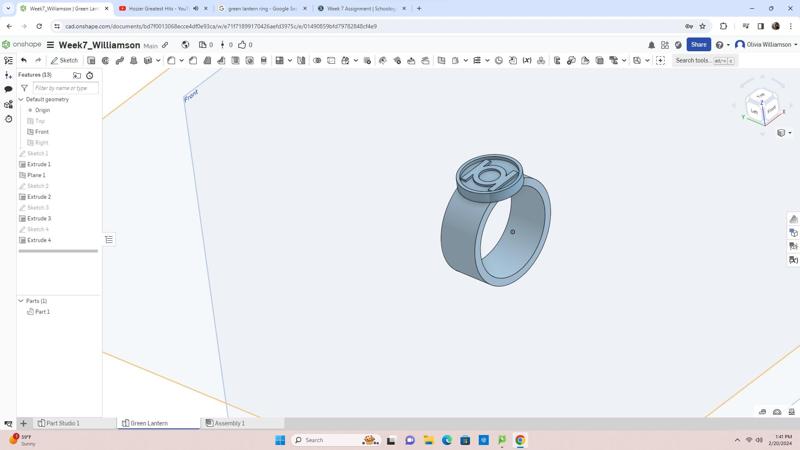The image size is (800, 450).
Task: Select the Variable (x) tool icon
Action: pos(527,60)
